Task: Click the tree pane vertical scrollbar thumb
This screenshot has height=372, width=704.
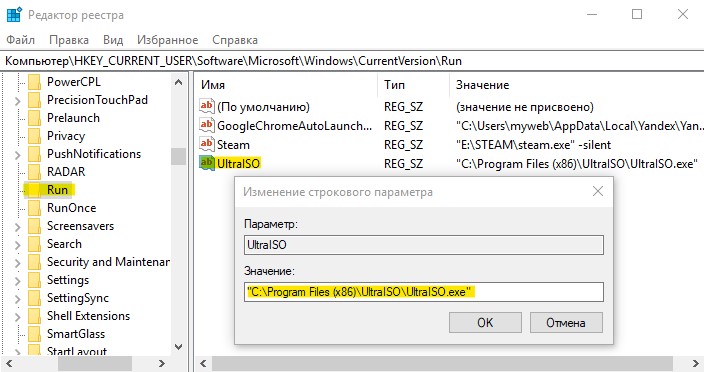Action: point(178,157)
